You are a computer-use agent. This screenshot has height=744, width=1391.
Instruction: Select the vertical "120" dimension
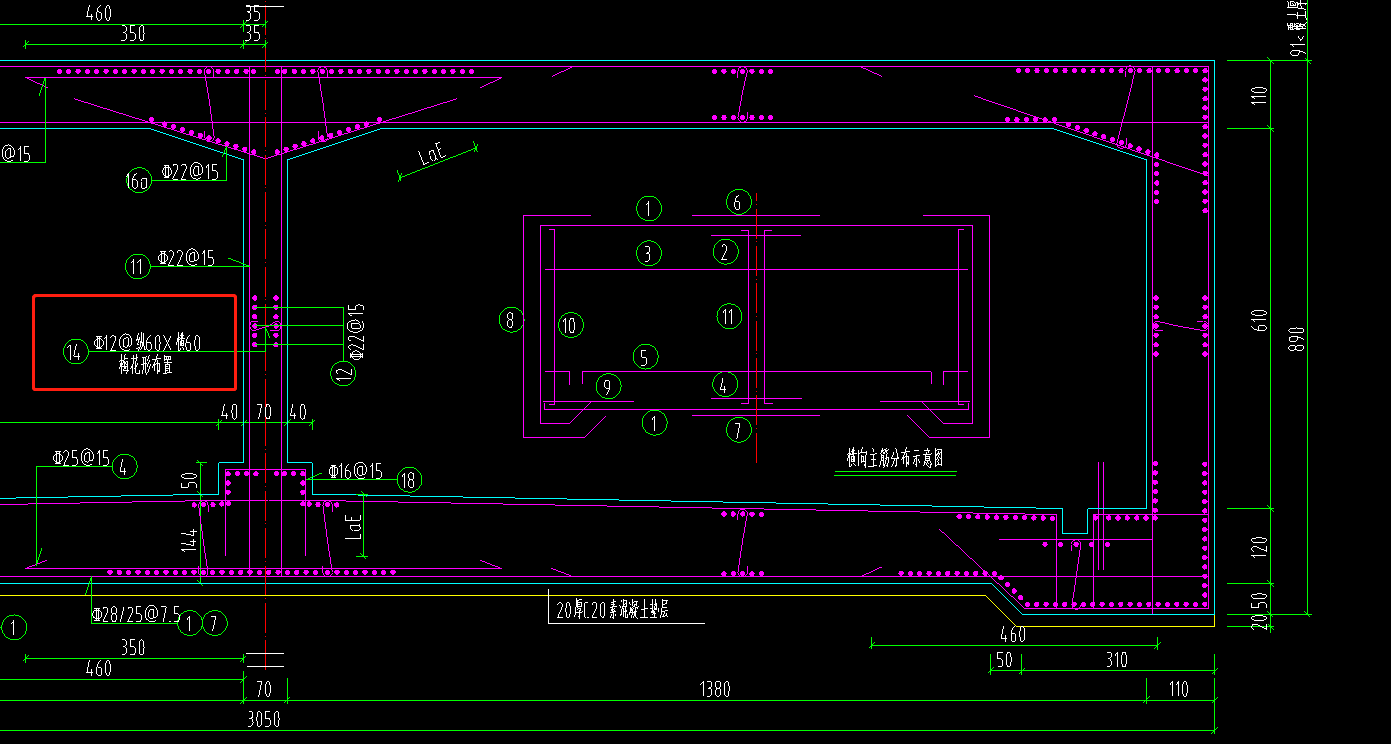(x=1260, y=546)
